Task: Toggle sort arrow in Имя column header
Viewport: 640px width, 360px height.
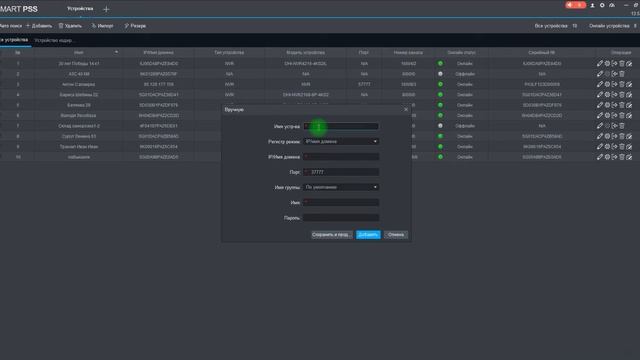Action: pyautogui.click(x=116, y=52)
